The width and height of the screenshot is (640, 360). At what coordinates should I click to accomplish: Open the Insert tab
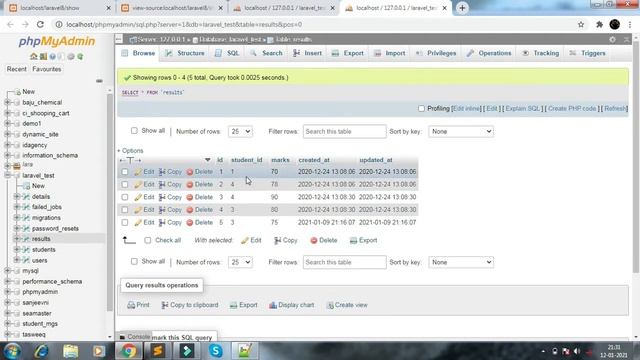[307, 53]
